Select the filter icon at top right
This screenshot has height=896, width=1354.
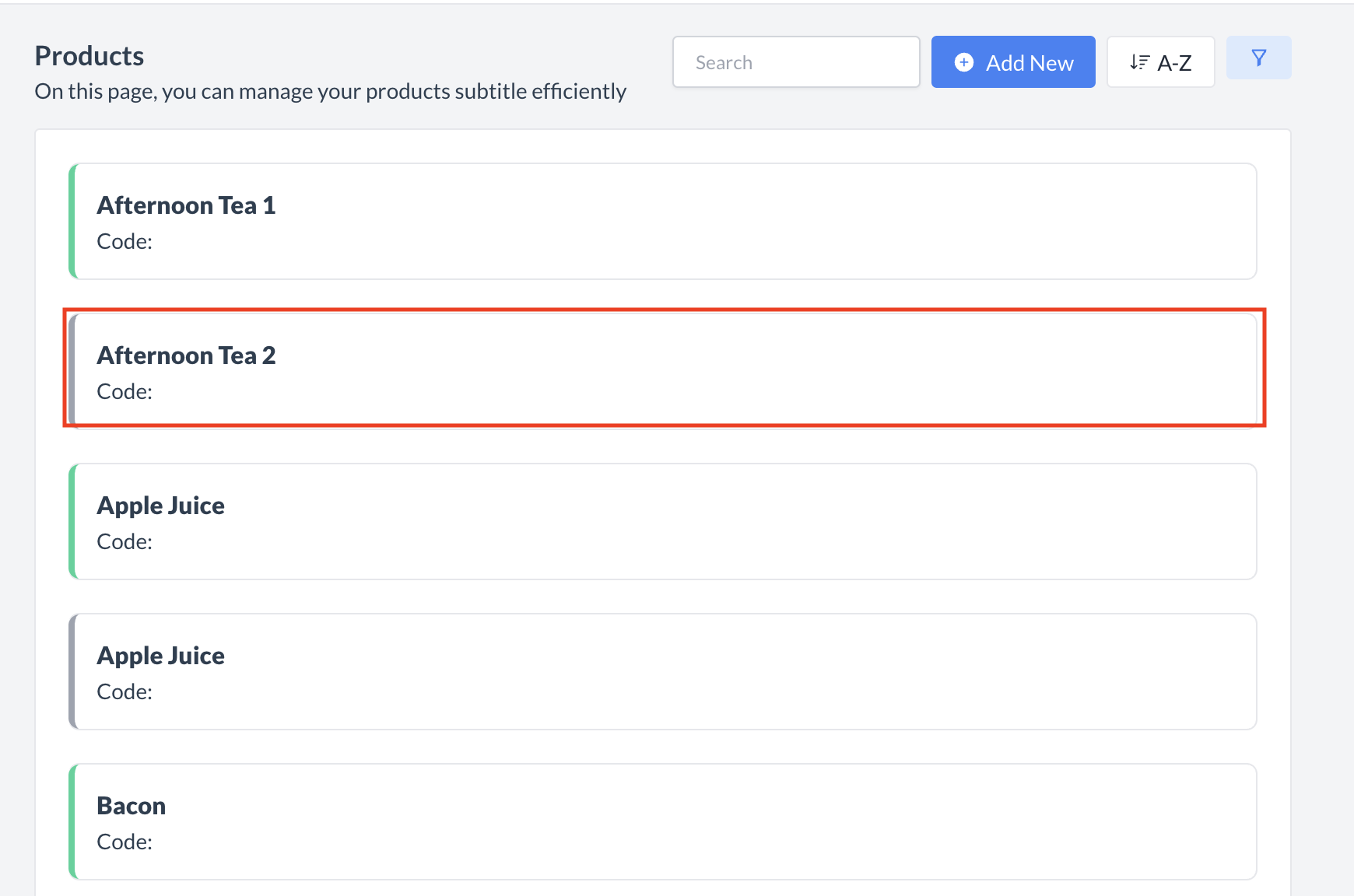coord(1258,56)
